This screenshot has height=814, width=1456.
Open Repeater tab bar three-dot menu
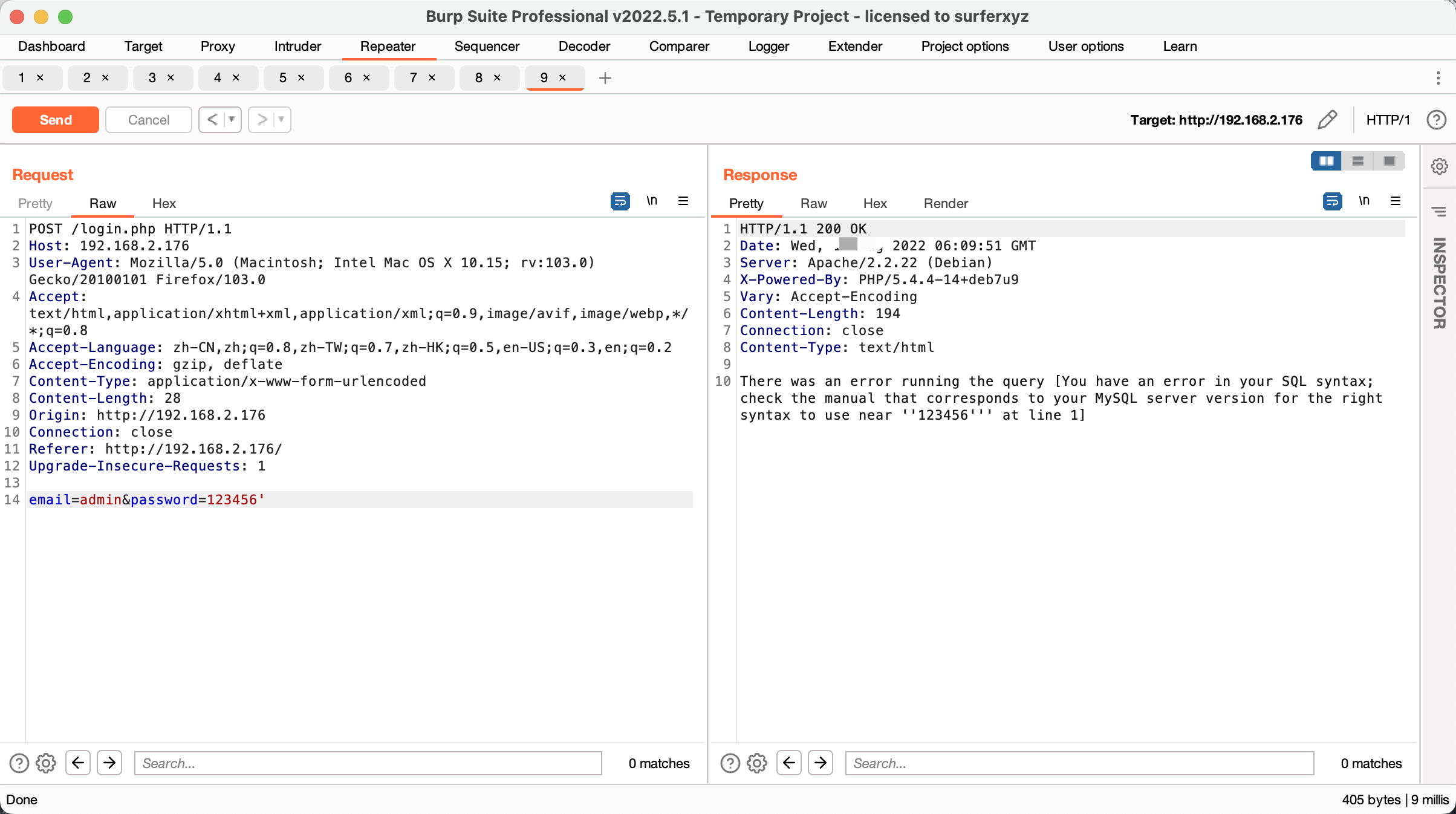click(x=1438, y=78)
